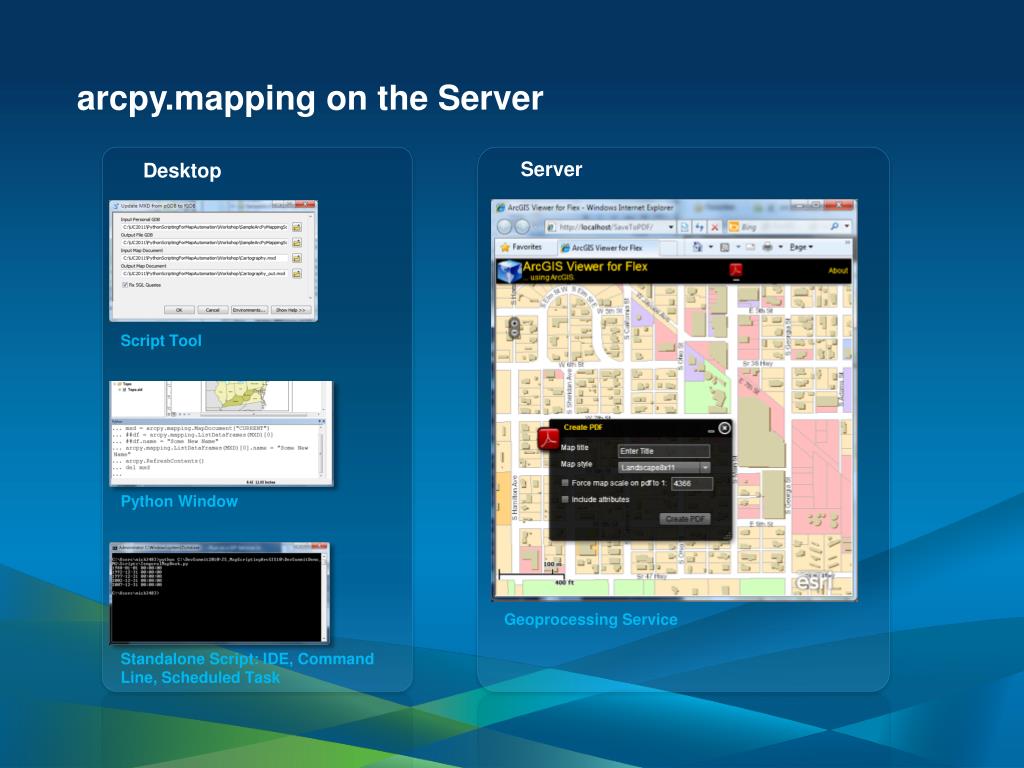The height and width of the screenshot is (768, 1024).
Task: Click the Feeds icon in IE command bar
Action: click(724, 247)
